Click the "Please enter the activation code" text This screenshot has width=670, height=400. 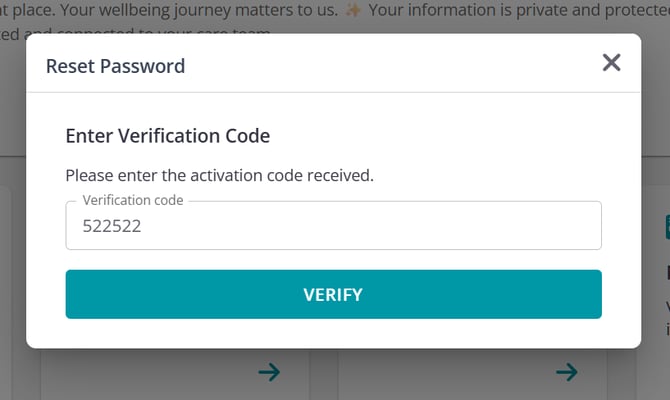(x=219, y=175)
